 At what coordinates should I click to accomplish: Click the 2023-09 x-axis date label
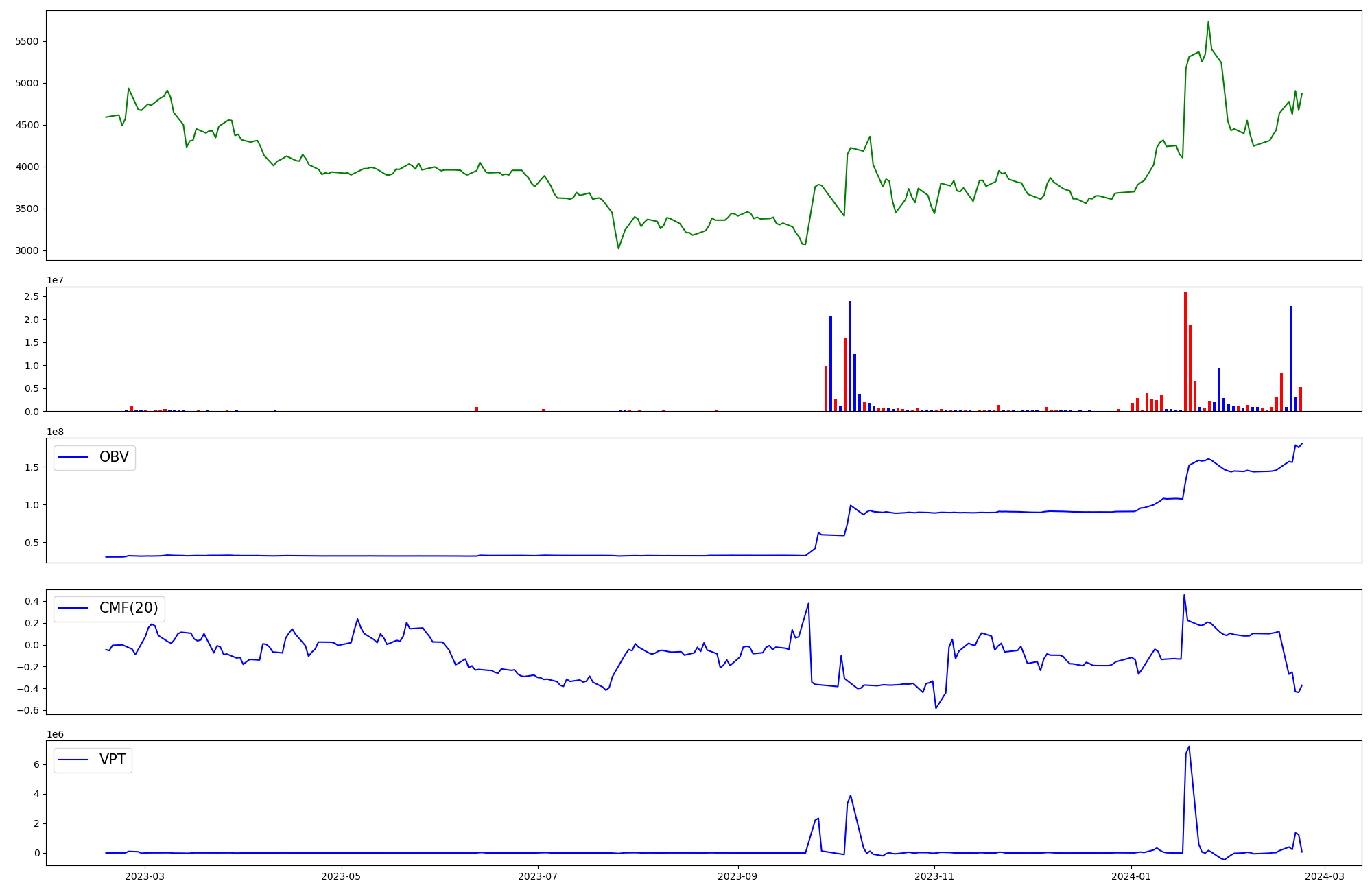pyautogui.click(x=738, y=876)
